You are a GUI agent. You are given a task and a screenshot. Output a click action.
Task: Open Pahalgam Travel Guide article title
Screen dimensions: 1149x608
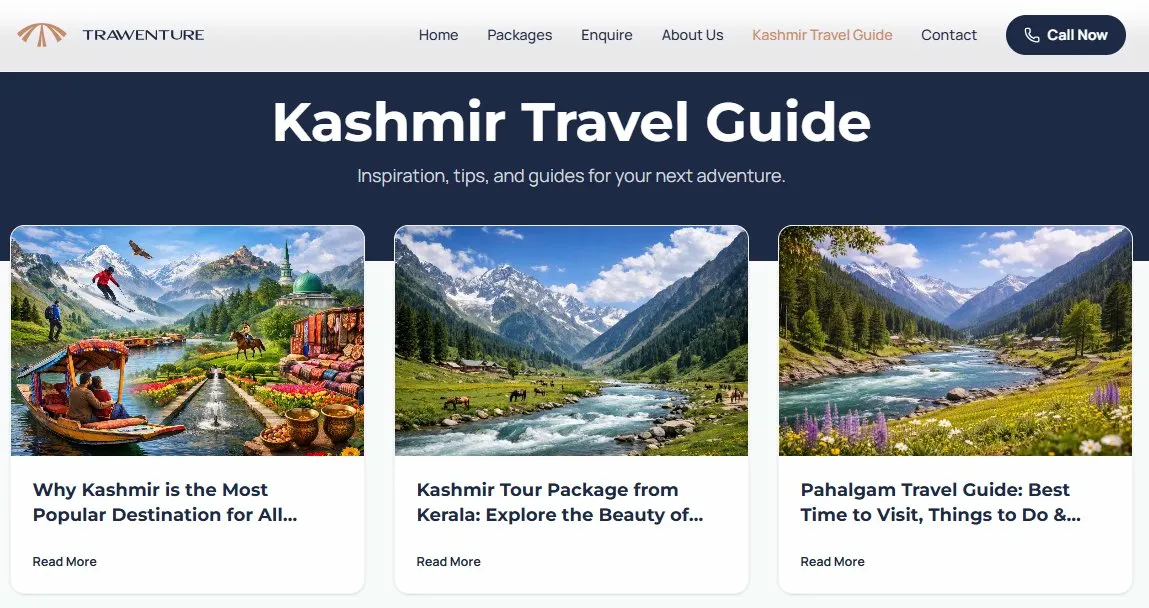click(940, 502)
